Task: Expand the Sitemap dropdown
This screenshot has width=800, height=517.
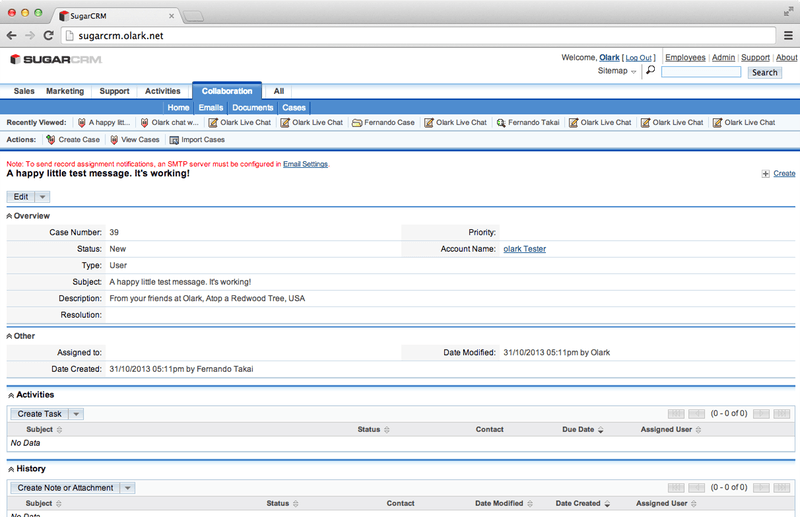Action: (634, 72)
